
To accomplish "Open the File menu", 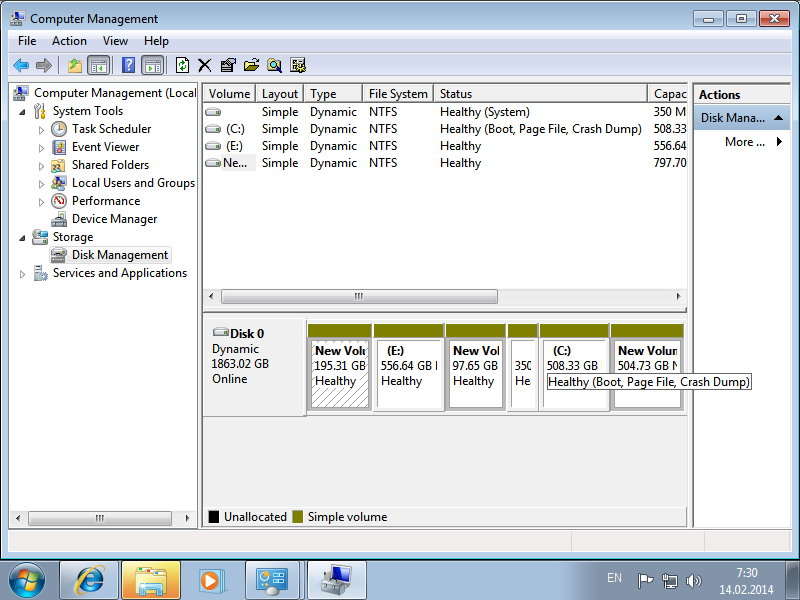I will click(27, 41).
